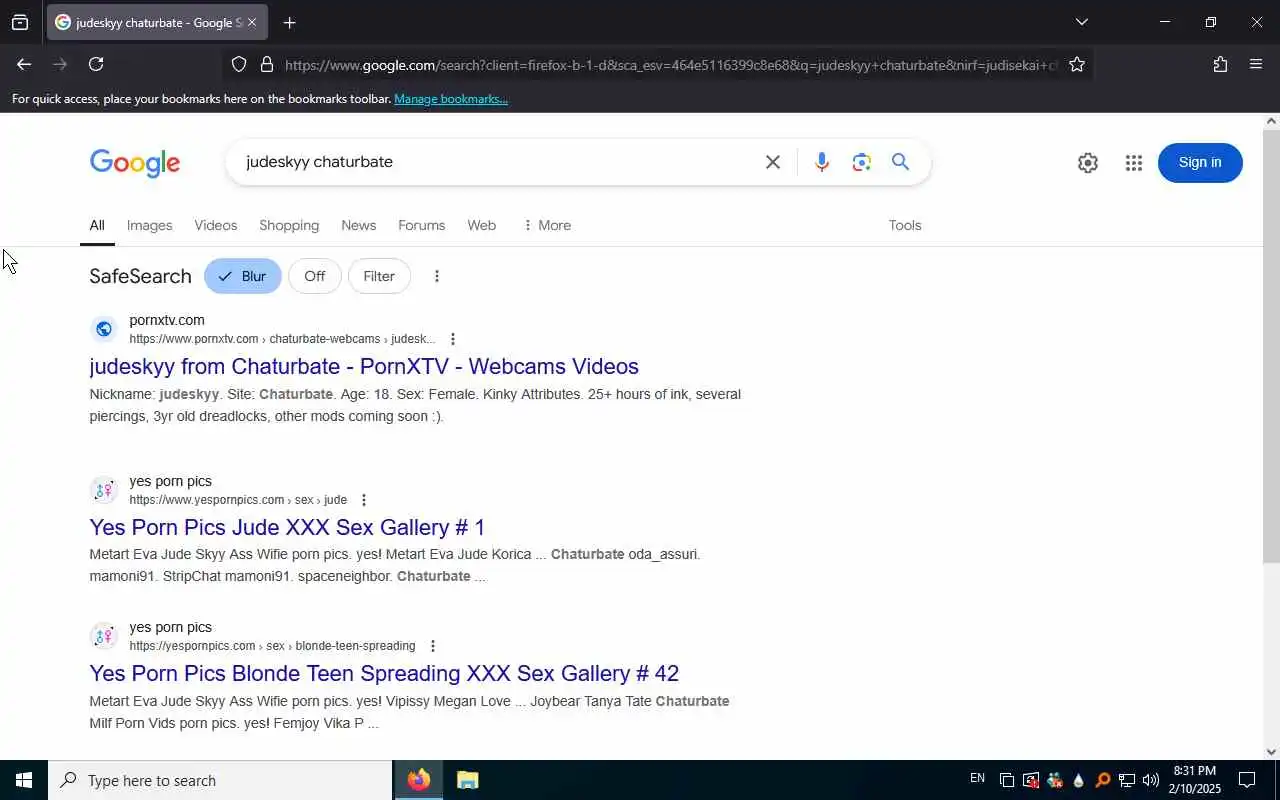Viewport: 1280px width, 800px height.
Task: Change the EN input language indicator
Action: 977,779
